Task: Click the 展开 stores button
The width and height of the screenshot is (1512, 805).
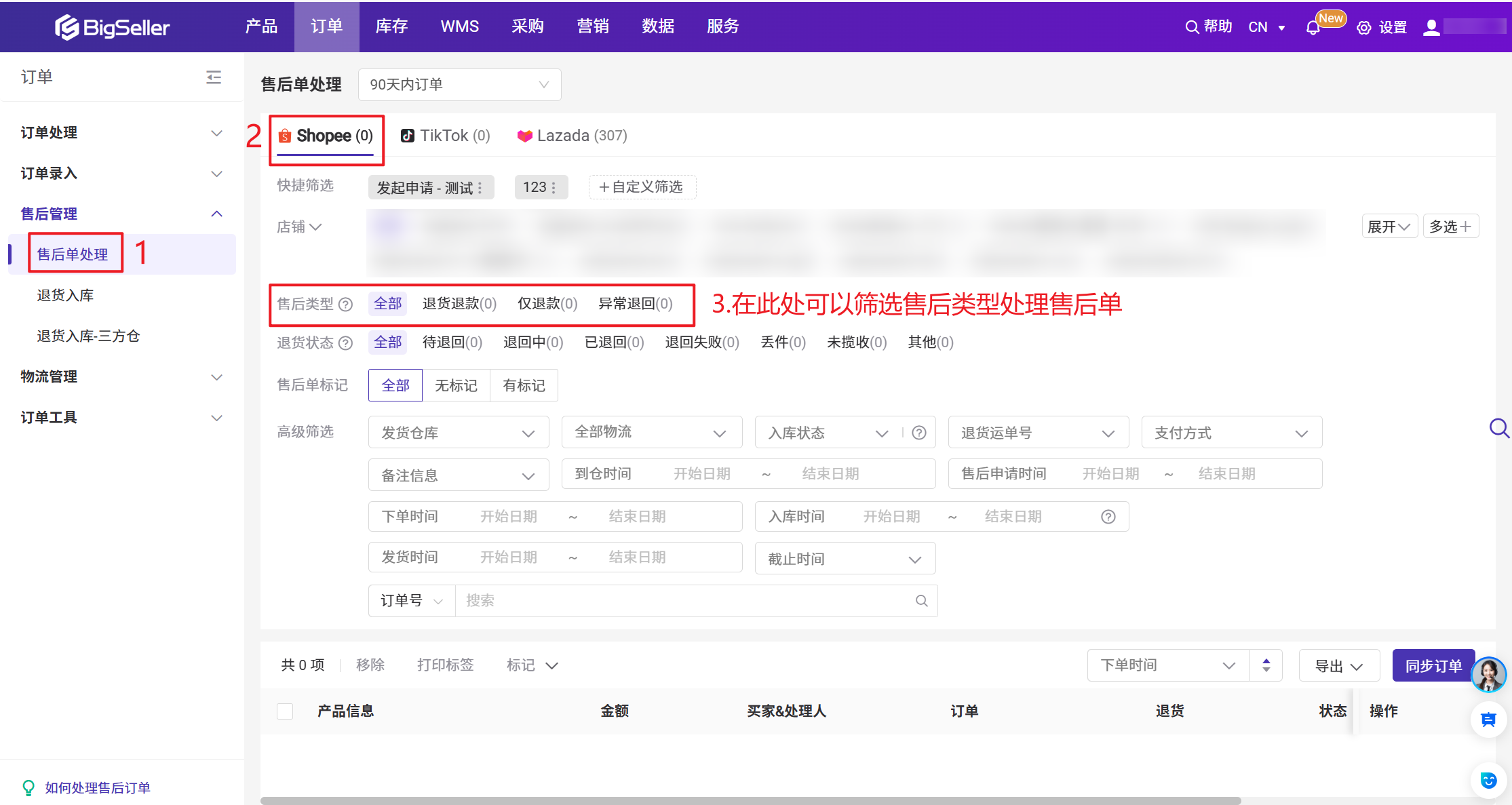Action: tap(1389, 227)
